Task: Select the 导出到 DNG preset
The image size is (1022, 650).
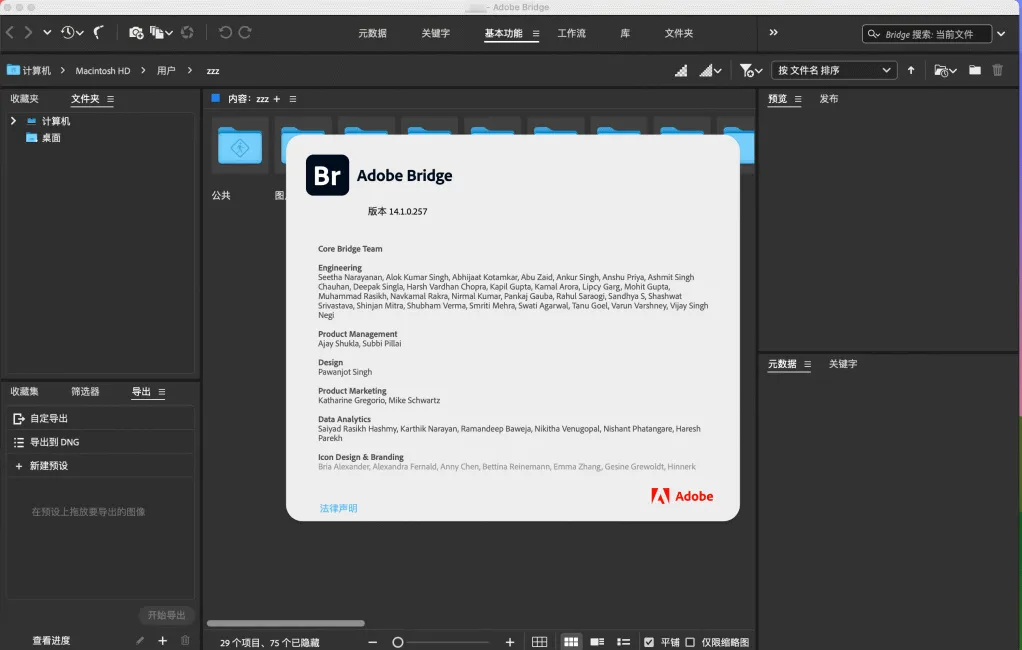Action: 101,442
